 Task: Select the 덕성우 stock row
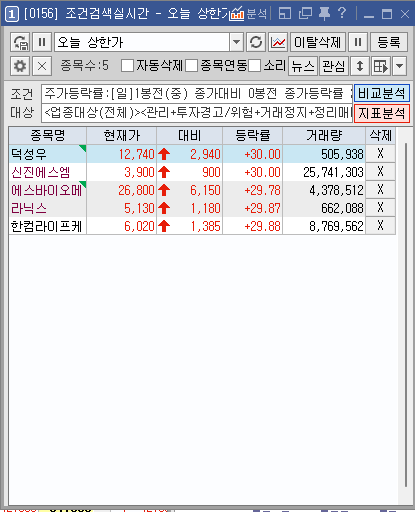(202, 154)
